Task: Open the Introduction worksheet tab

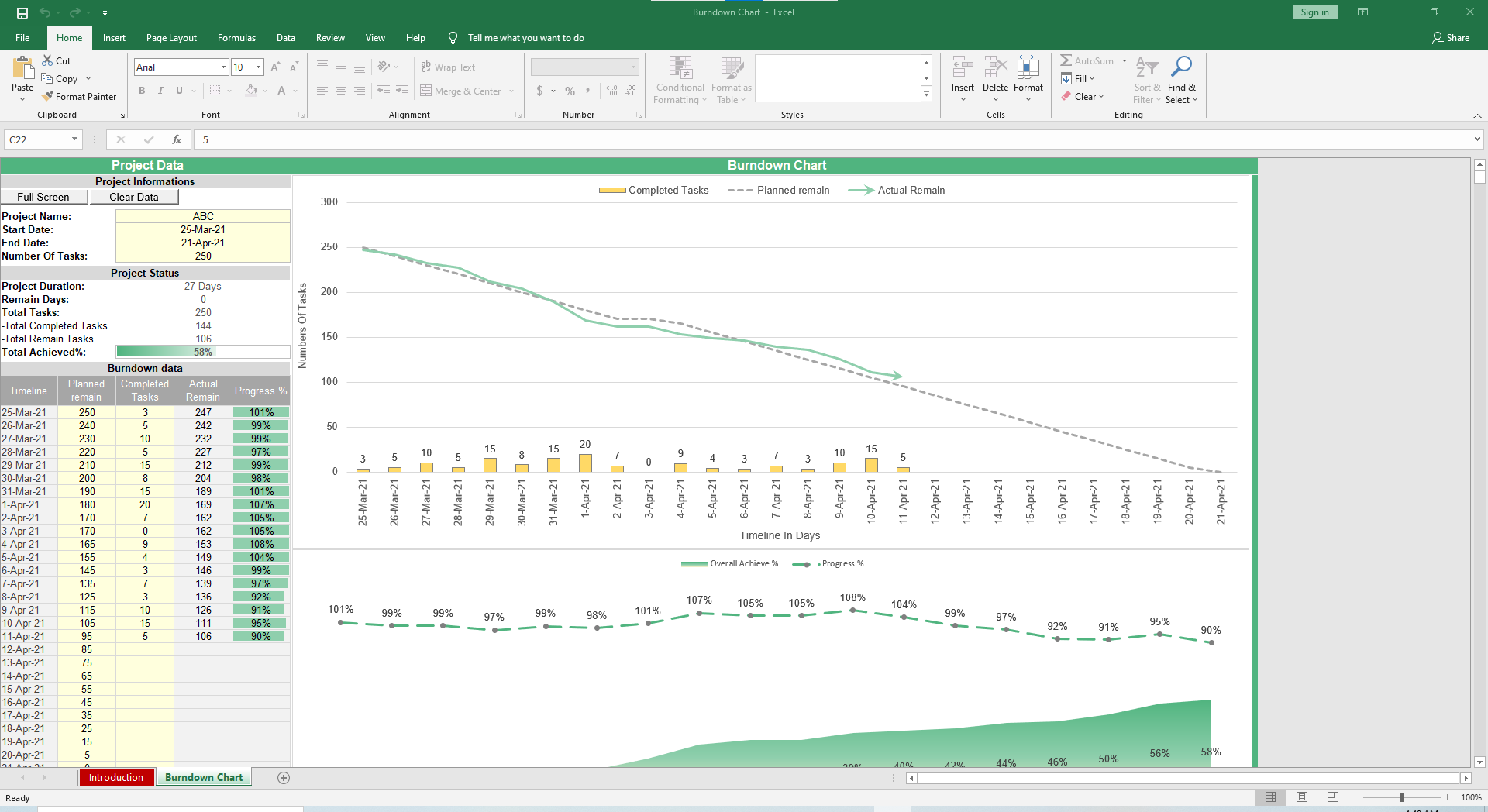Action: (x=116, y=777)
